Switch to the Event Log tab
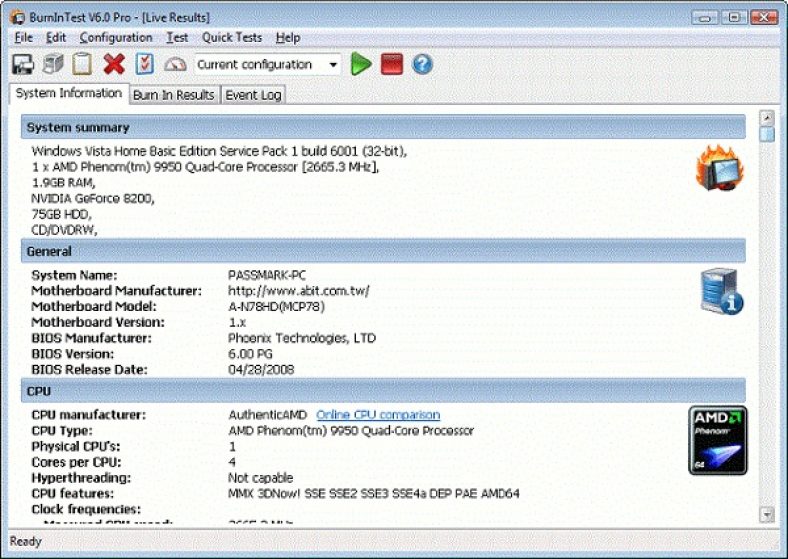The height and width of the screenshot is (559, 788). pos(254,95)
